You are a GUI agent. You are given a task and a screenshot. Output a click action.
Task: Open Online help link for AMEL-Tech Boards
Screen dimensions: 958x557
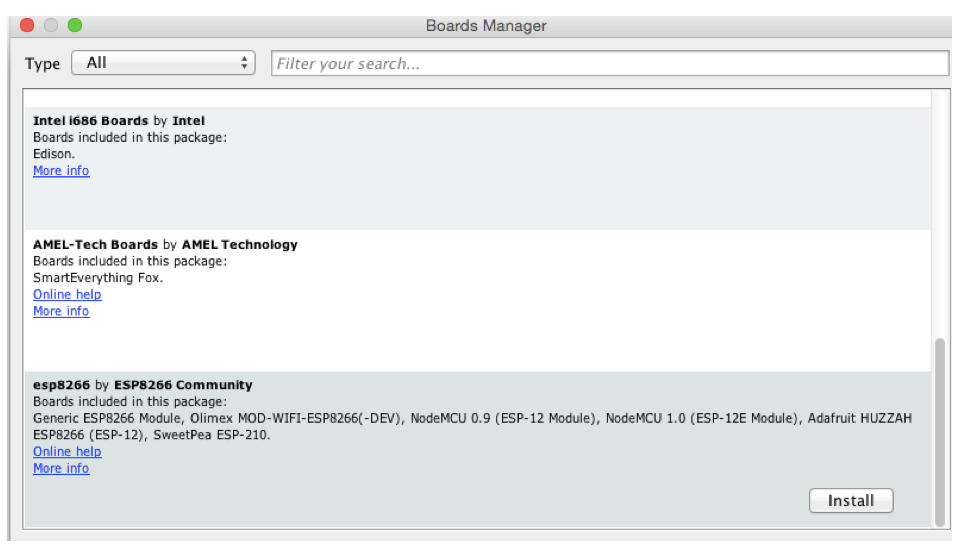(x=67, y=294)
